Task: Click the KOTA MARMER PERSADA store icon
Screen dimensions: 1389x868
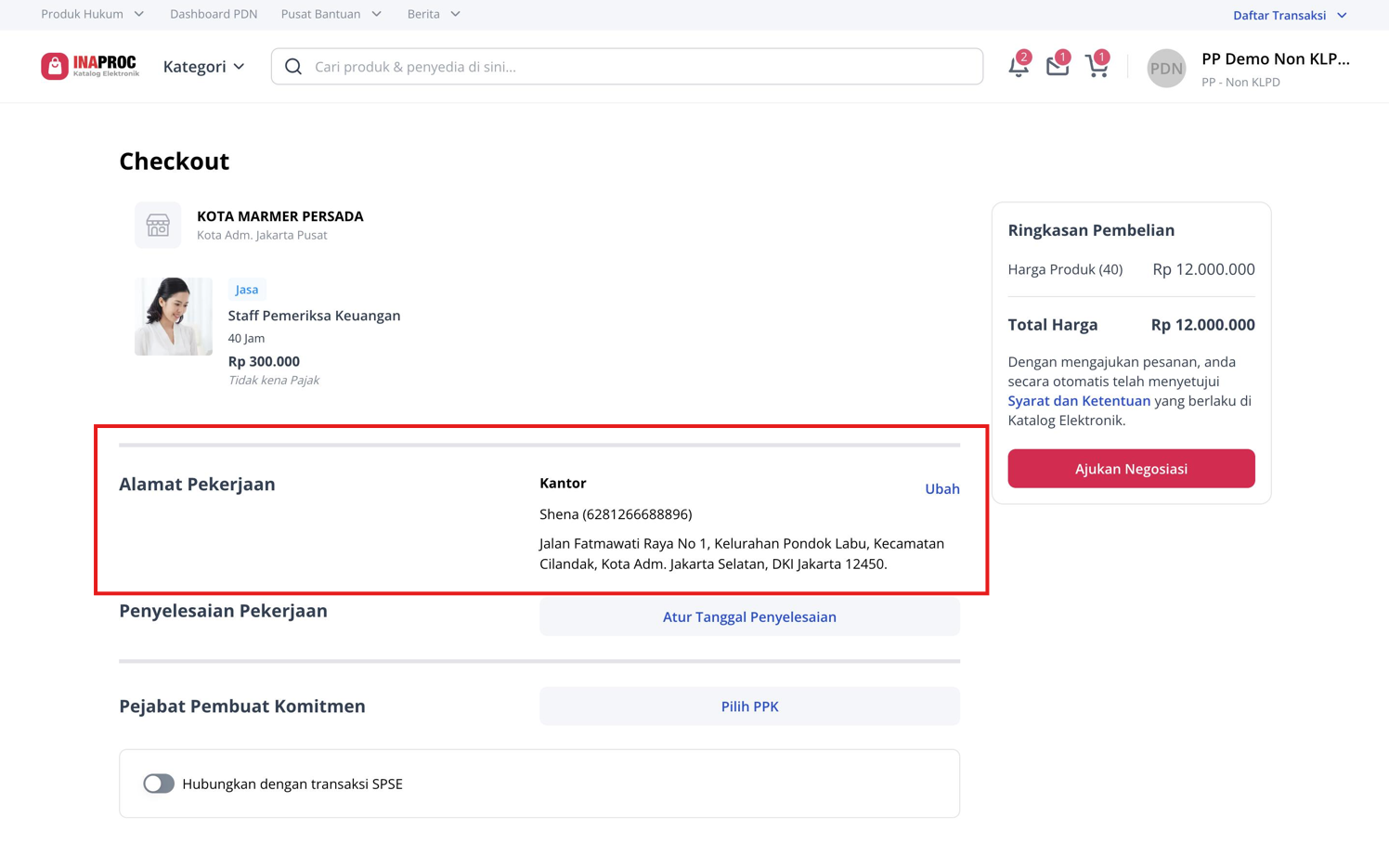Action: click(158, 225)
